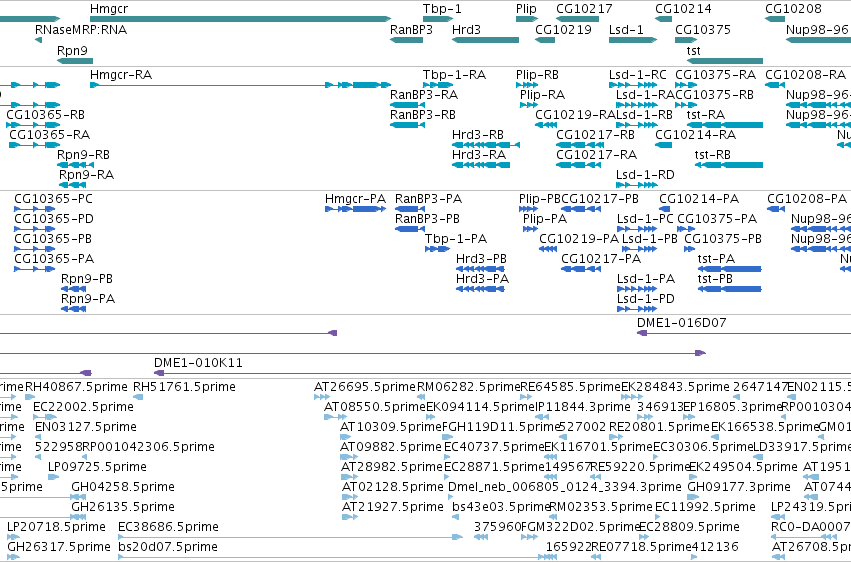Select protein Lsd-1-PD
The width and height of the screenshot is (851, 562).
coord(637,309)
